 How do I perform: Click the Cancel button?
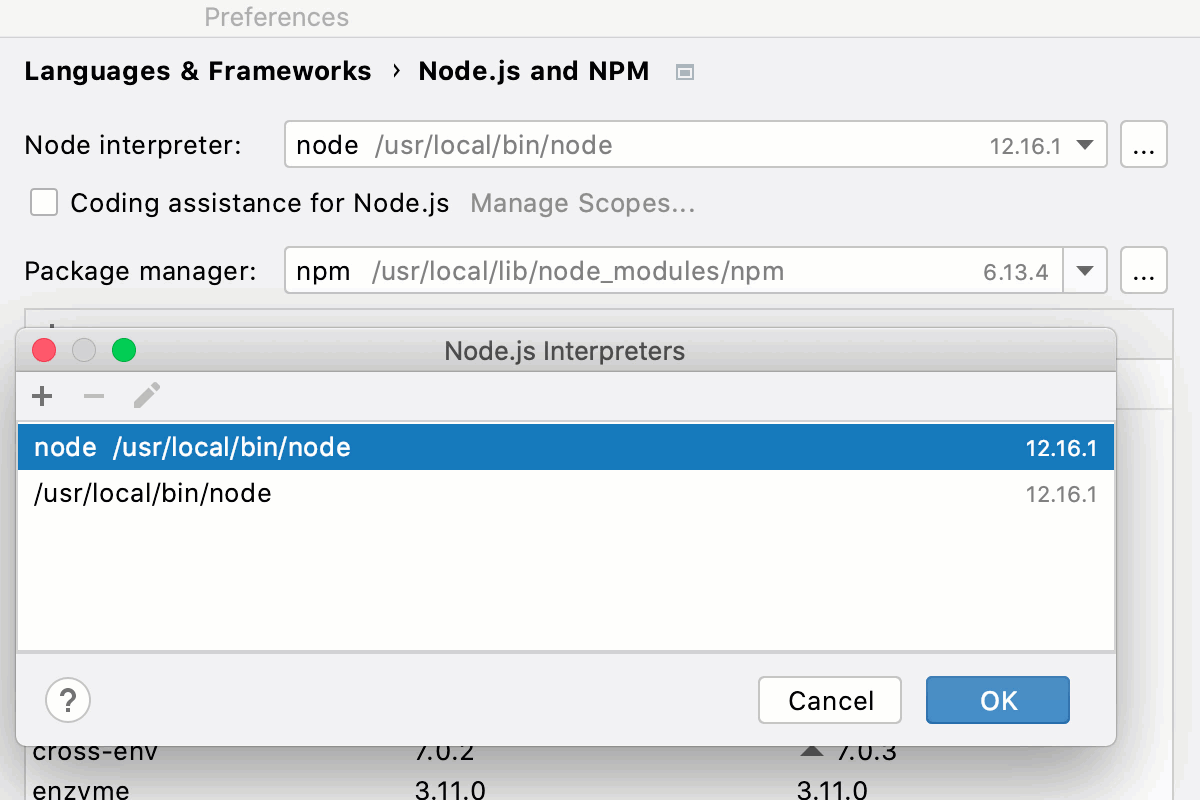829,700
